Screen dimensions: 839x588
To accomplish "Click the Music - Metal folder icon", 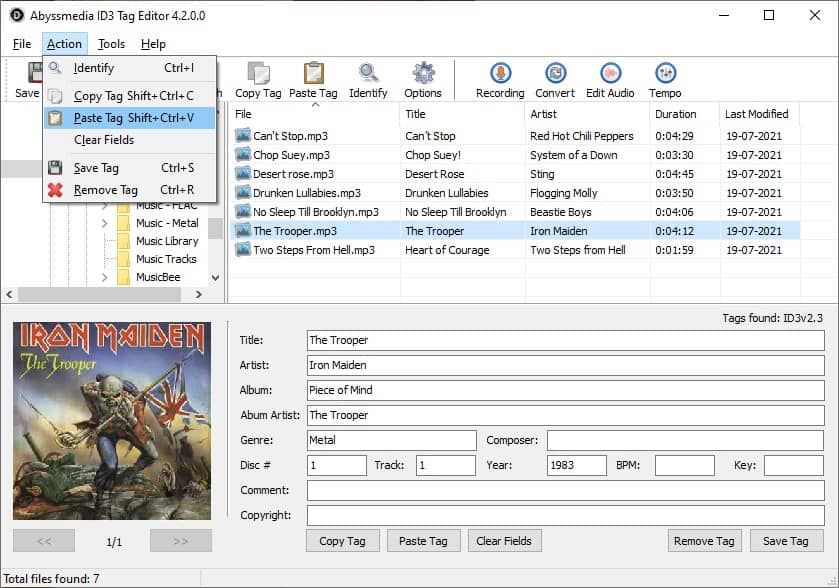I will 124,223.
